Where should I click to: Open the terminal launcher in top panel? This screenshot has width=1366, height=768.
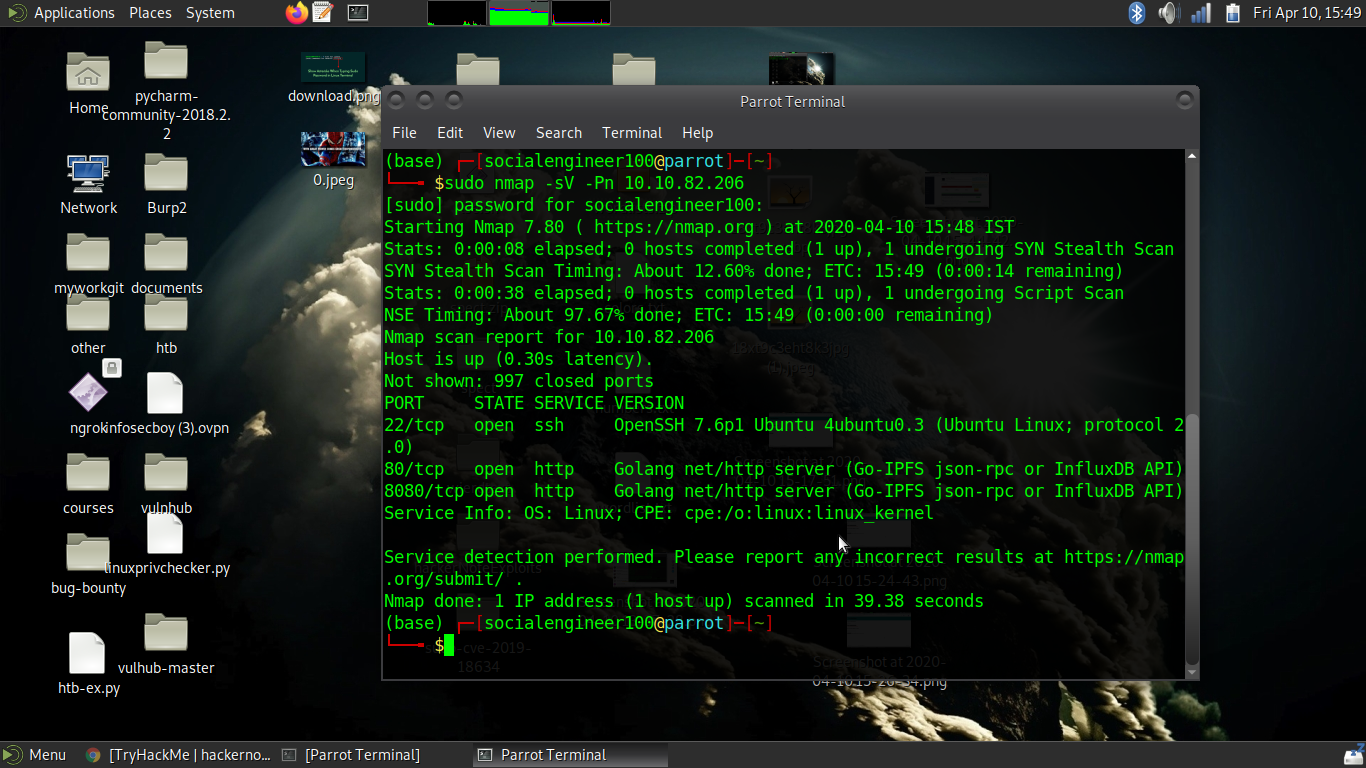coord(358,13)
